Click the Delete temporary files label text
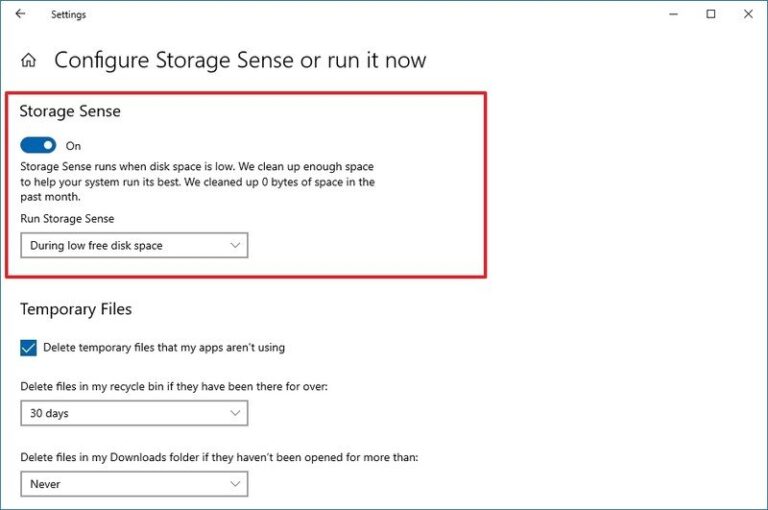 pos(164,348)
